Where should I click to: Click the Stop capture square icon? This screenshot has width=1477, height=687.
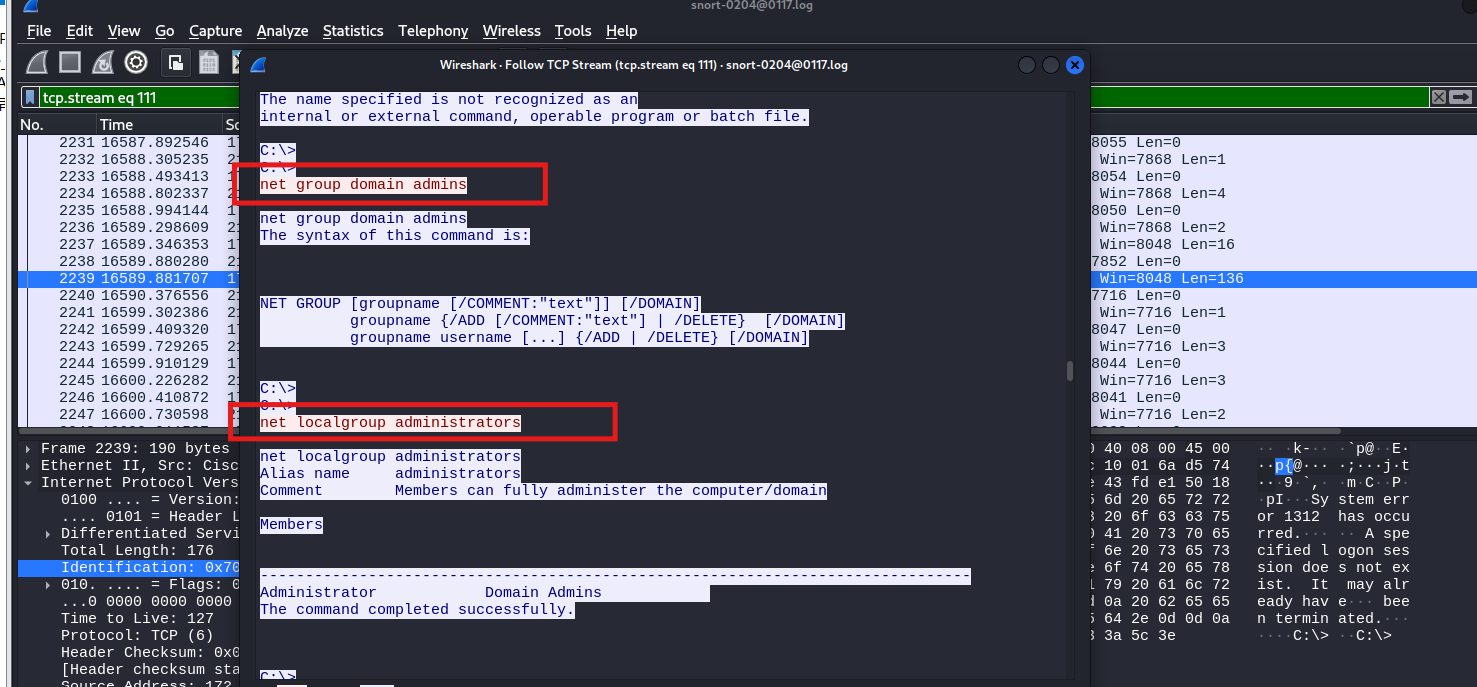[70, 62]
